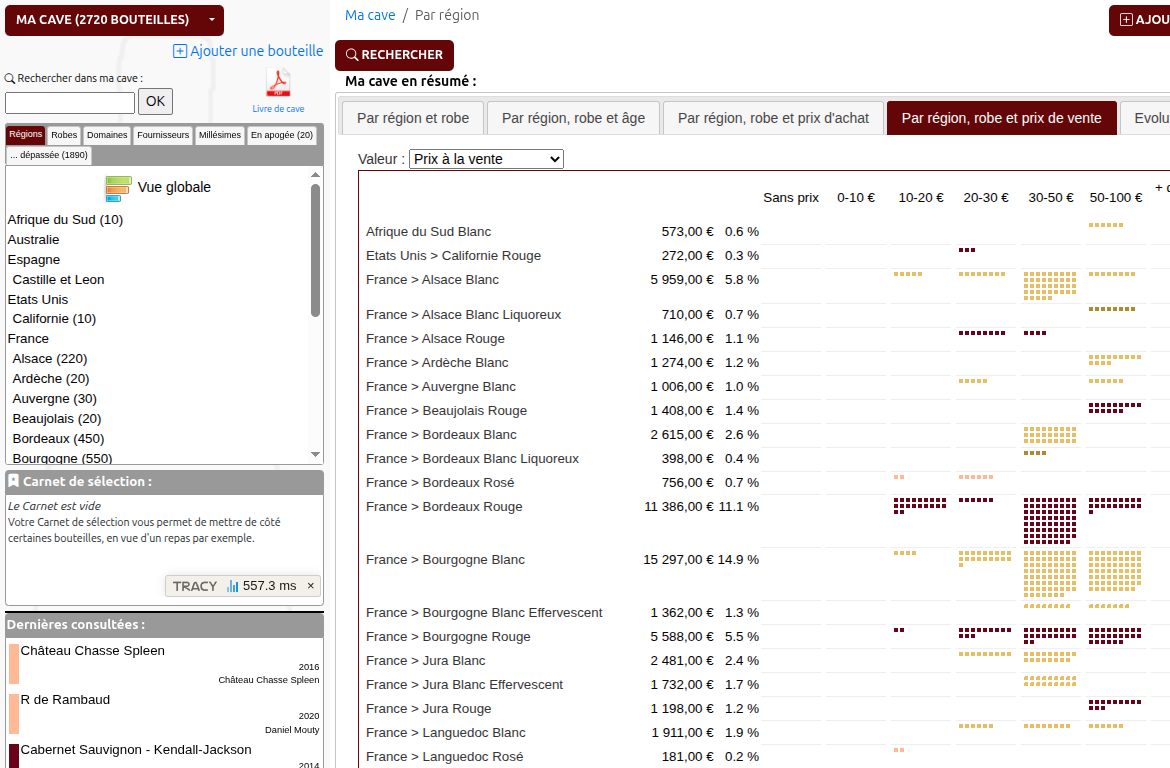Click the magnifier icon in the RECHERCHER button
Screen dimensions: 1170x768
coord(352,55)
